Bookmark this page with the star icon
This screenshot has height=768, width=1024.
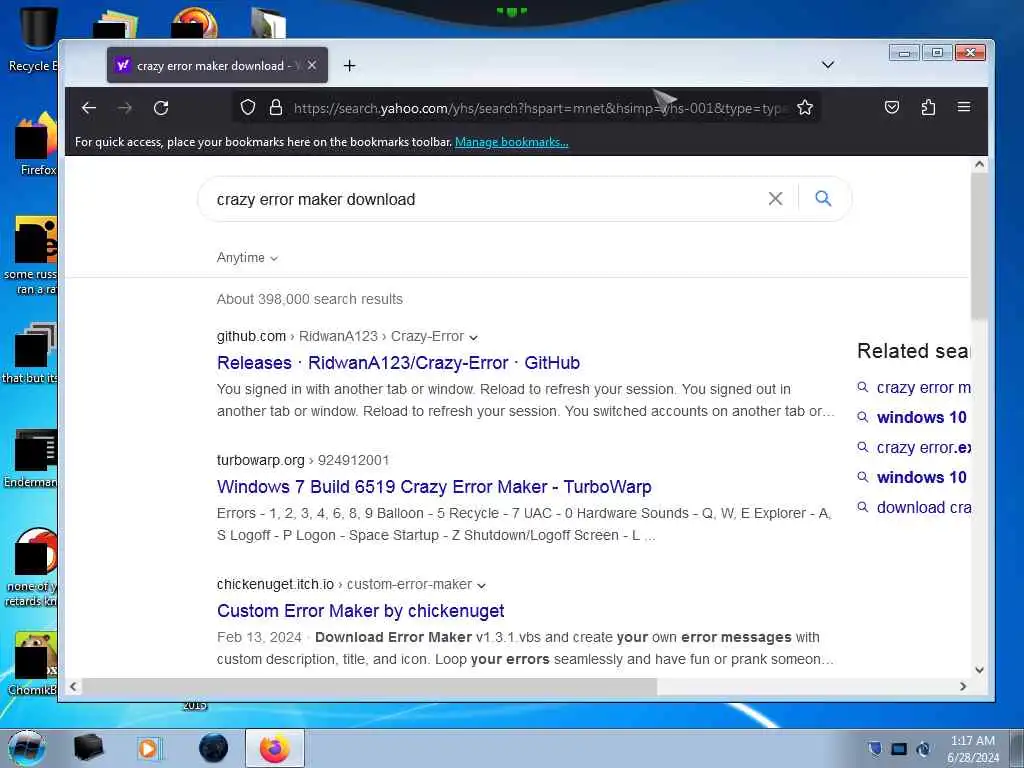[805, 107]
